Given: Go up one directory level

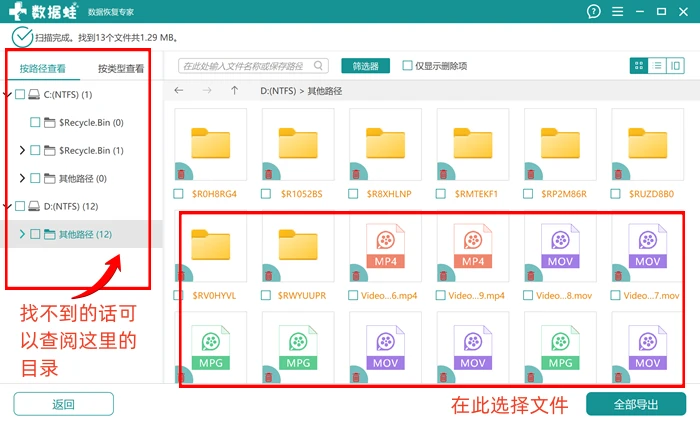Looking at the screenshot, I should [234, 91].
